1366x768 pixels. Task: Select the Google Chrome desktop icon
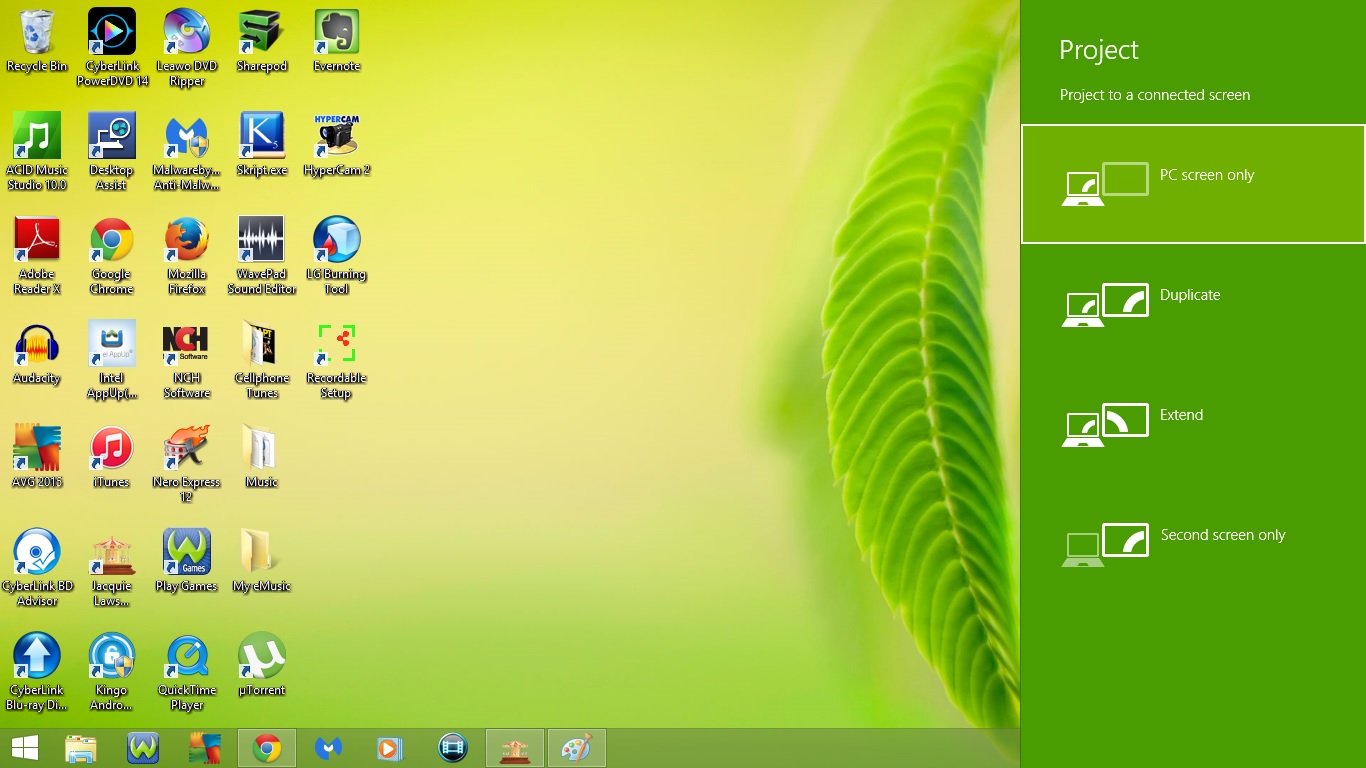112,256
